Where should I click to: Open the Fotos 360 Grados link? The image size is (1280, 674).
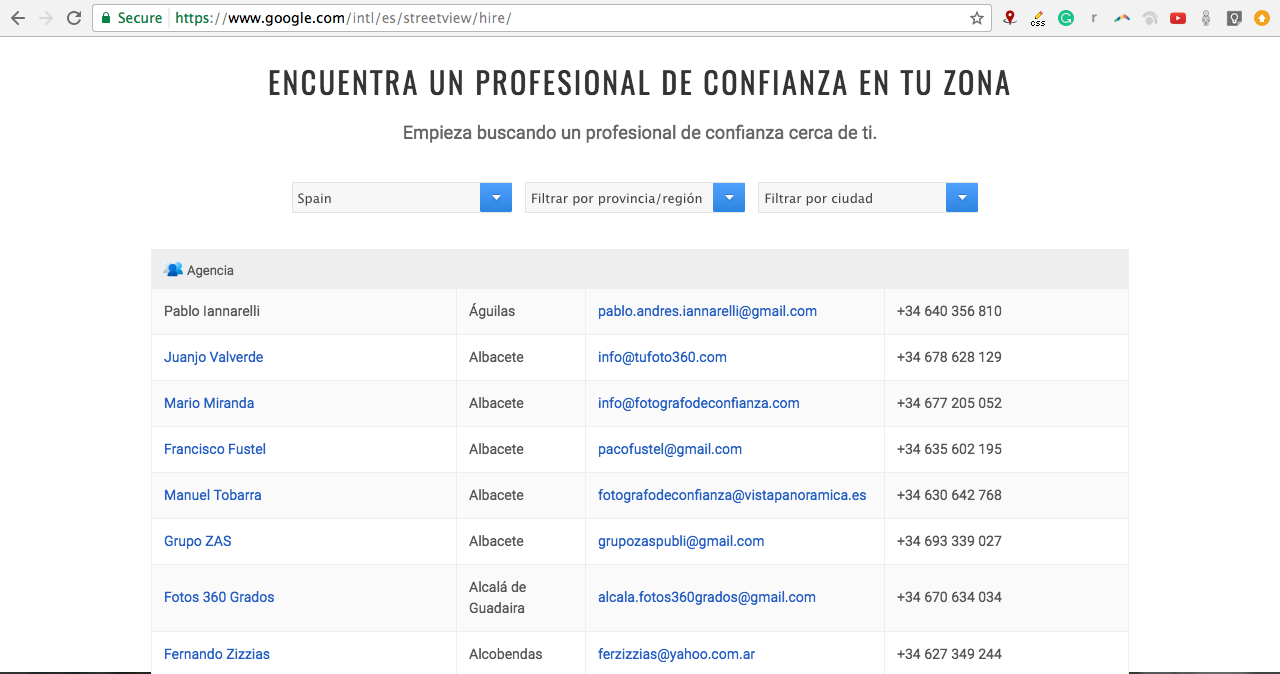click(219, 597)
